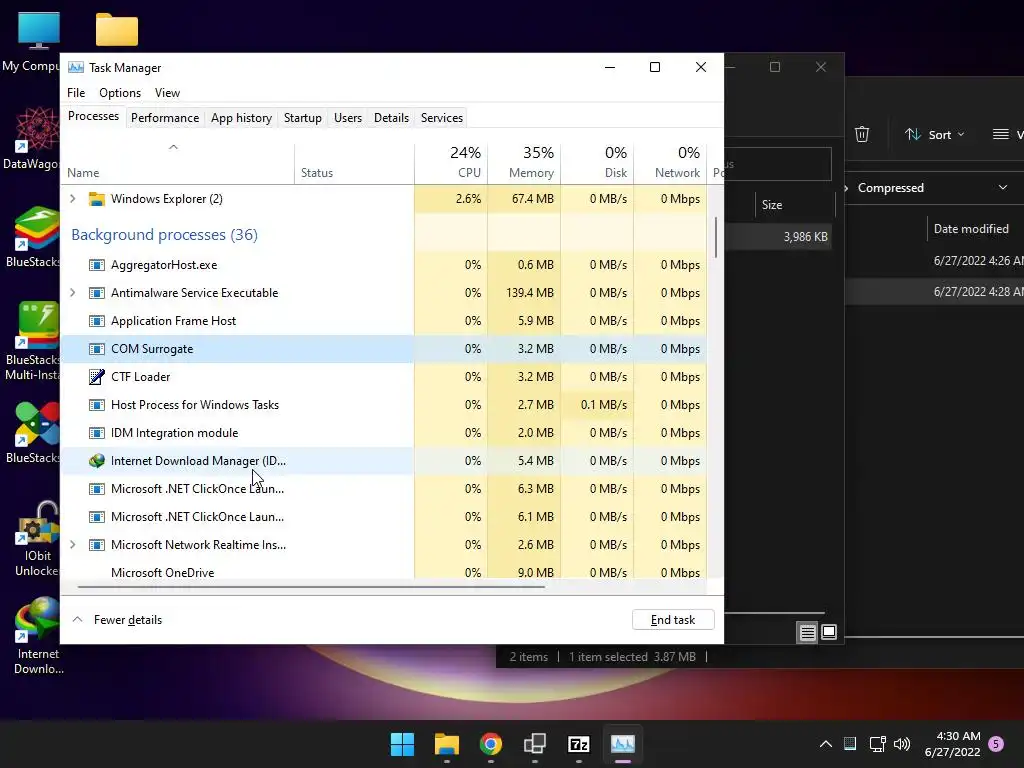Open notification badge showing 5
The width and height of the screenshot is (1024, 768).
(x=996, y=744)
